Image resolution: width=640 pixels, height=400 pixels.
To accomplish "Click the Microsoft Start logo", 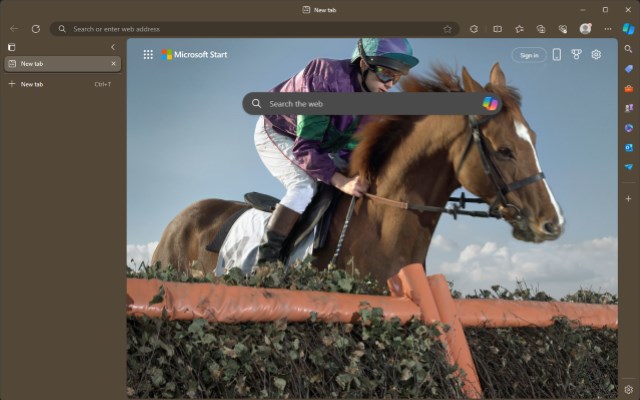I will (x=194, y=55).
